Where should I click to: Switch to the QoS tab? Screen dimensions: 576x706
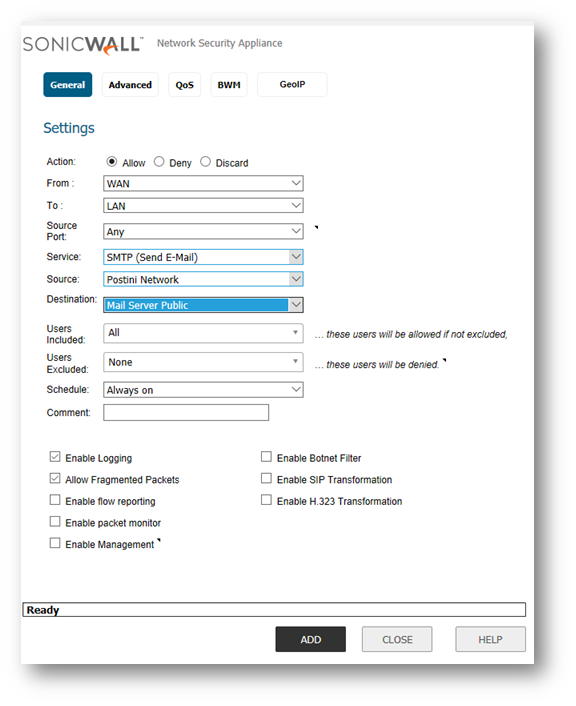pos(185,85)
